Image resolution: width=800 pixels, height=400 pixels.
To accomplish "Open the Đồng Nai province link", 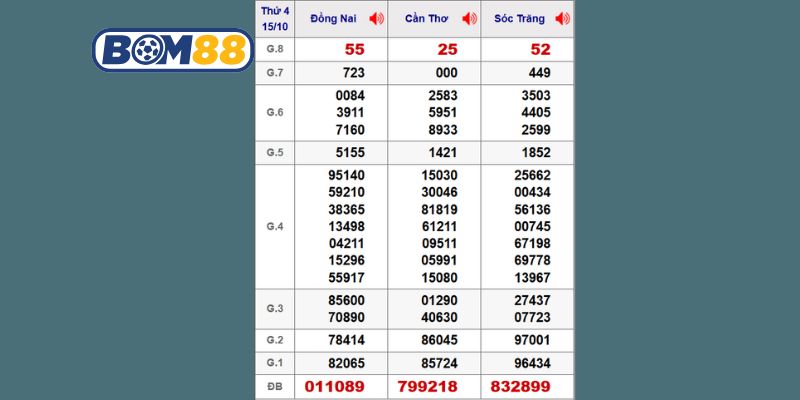I will coord(334,19).
